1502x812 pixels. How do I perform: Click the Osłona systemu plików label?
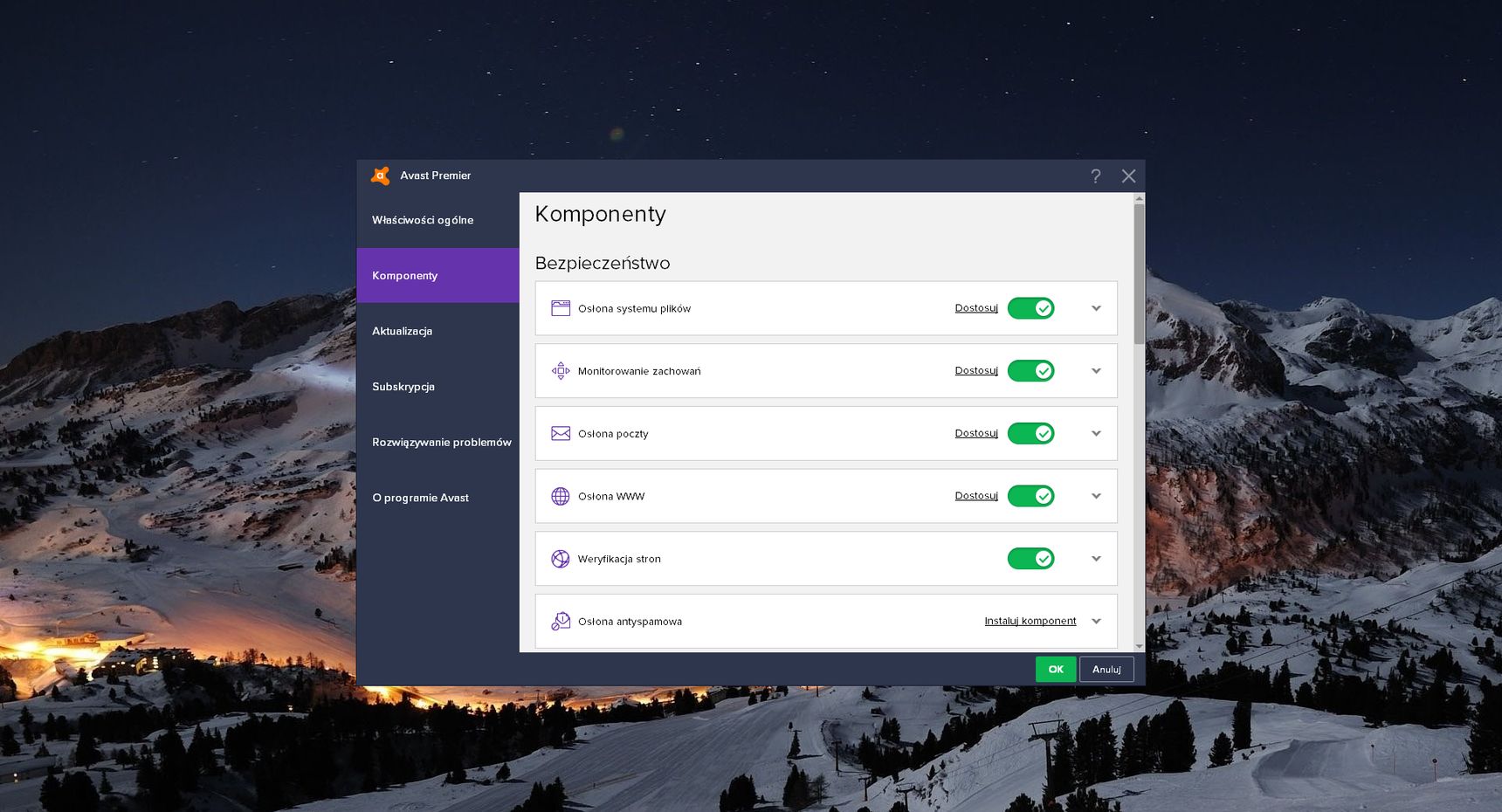[634, 308]
